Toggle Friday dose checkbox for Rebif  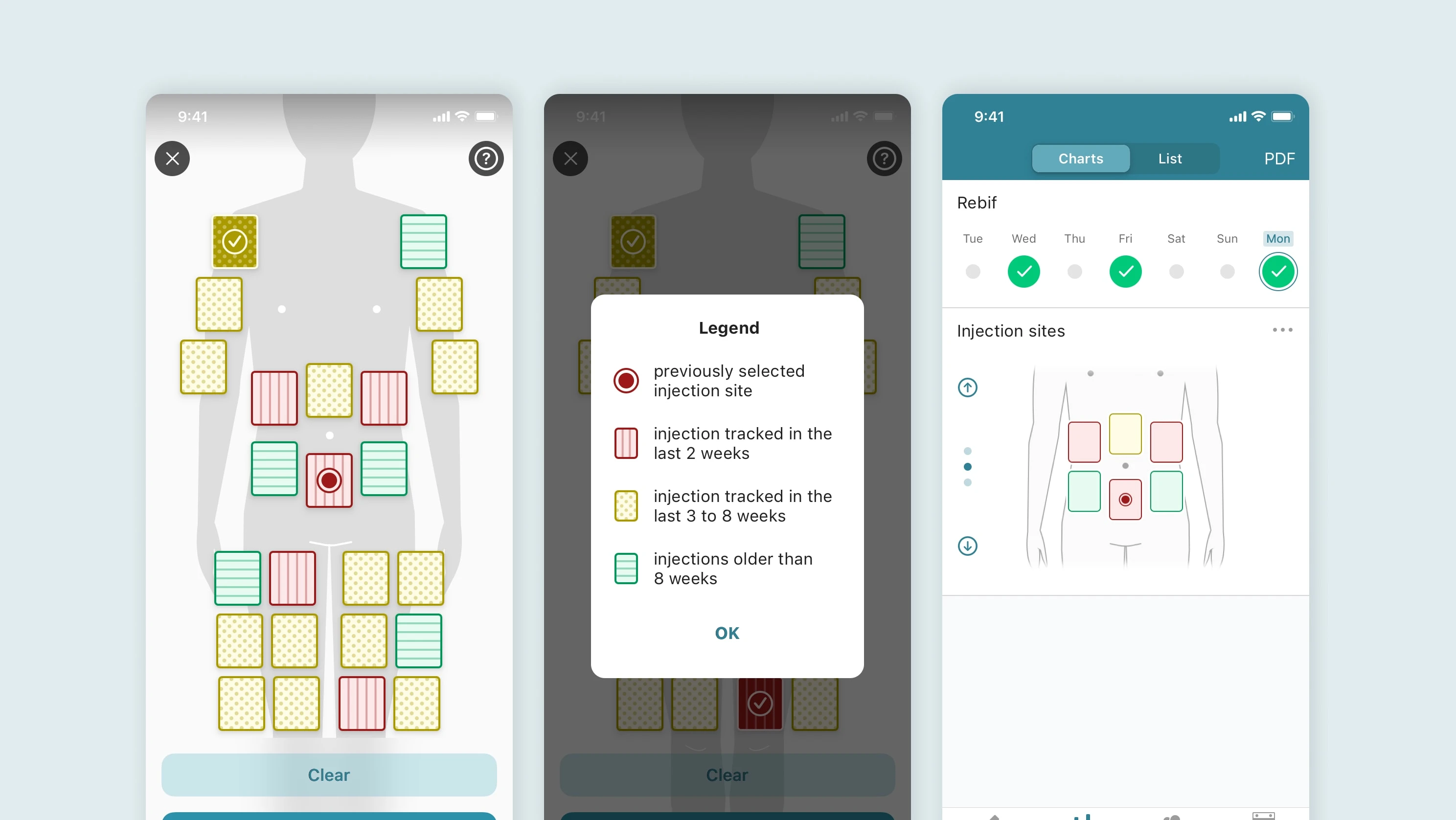(1124, 272)
